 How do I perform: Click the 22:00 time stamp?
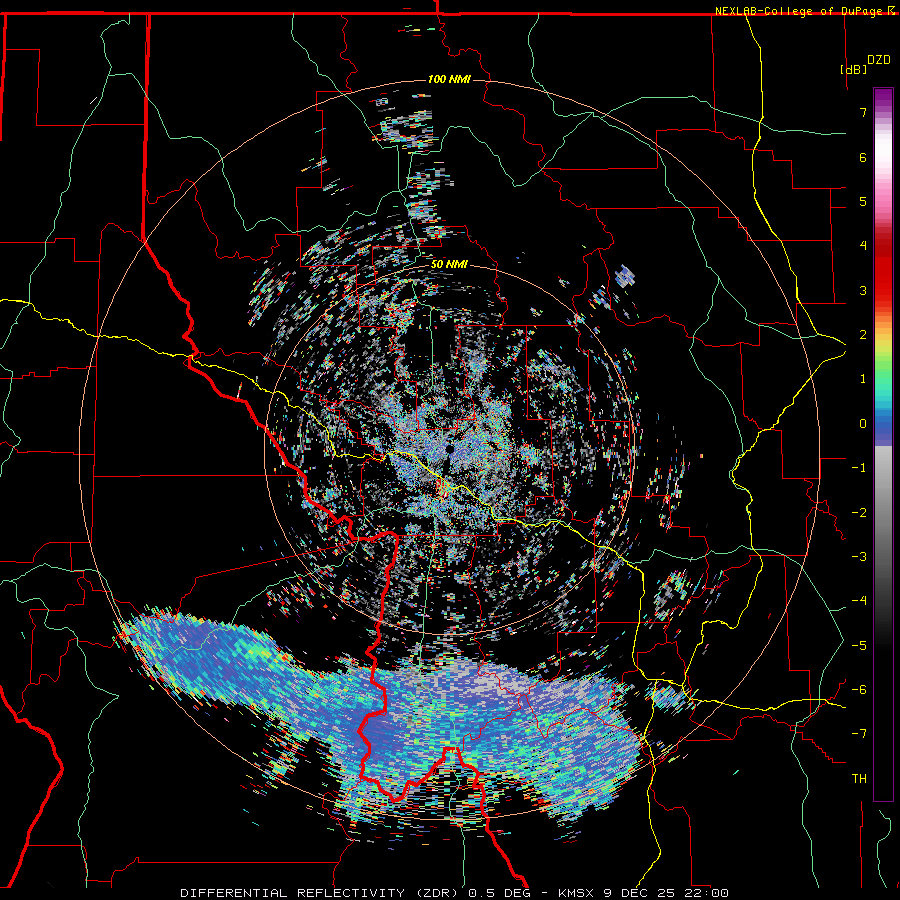click(x=705, y=893)
